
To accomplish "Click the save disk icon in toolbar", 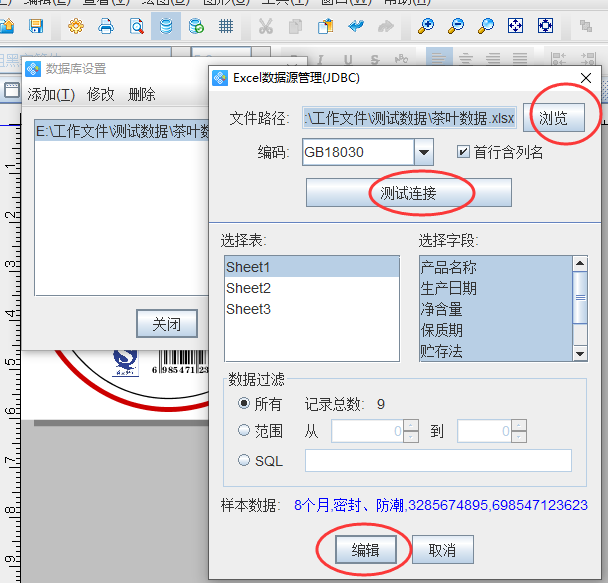I will click(x=36, y=25).
